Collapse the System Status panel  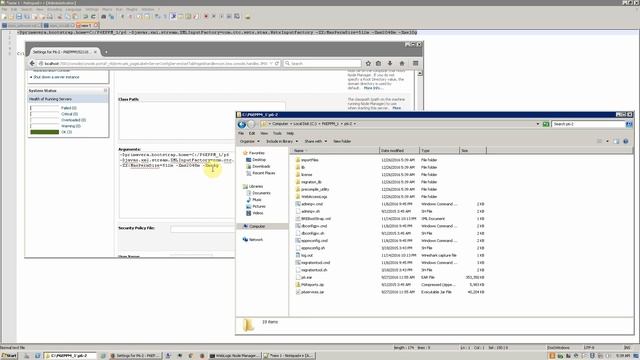(105, 91)
